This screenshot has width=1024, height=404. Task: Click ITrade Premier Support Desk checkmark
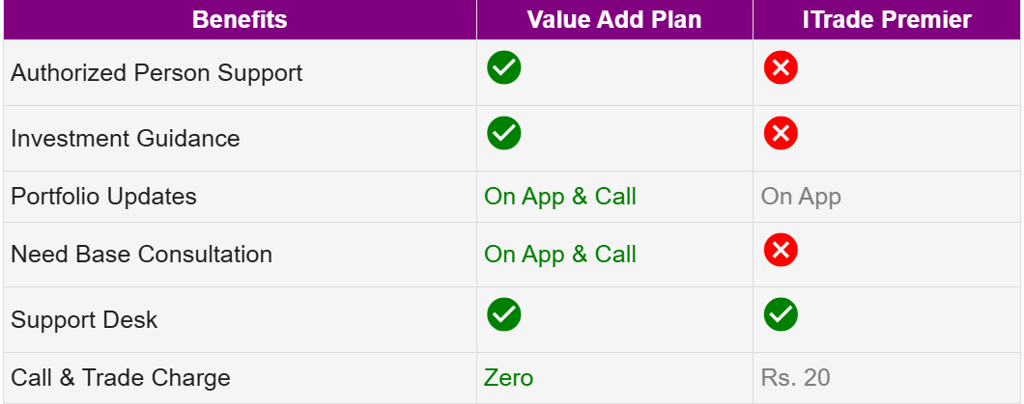[x=781, y=315]
